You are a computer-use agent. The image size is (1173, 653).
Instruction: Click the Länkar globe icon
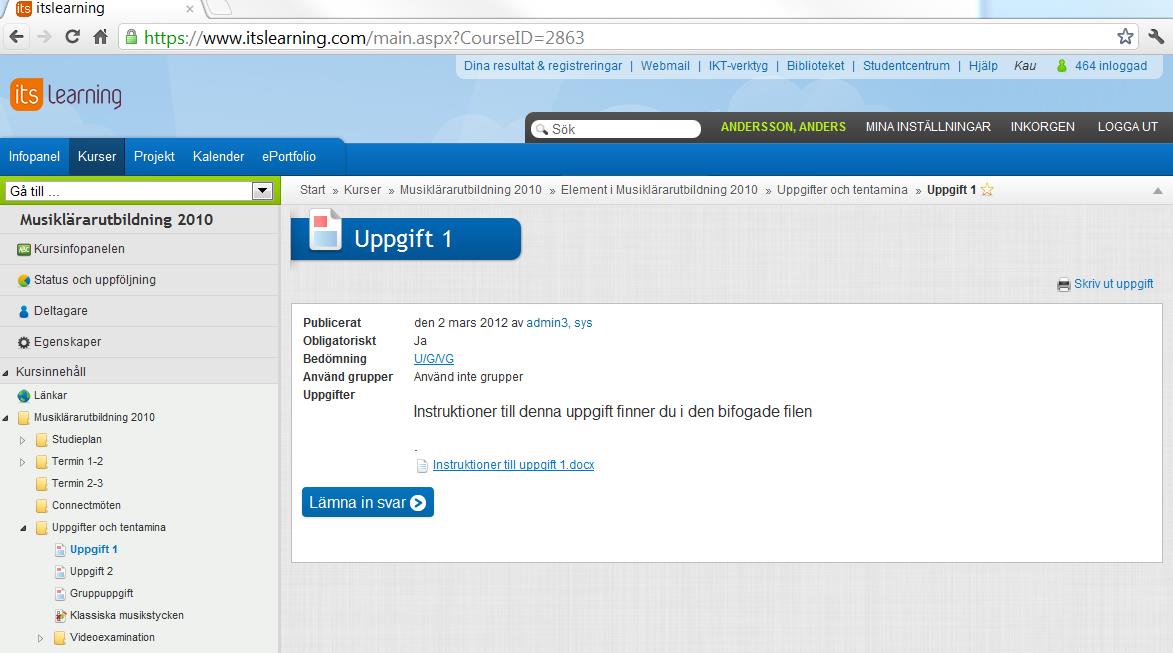24,396
